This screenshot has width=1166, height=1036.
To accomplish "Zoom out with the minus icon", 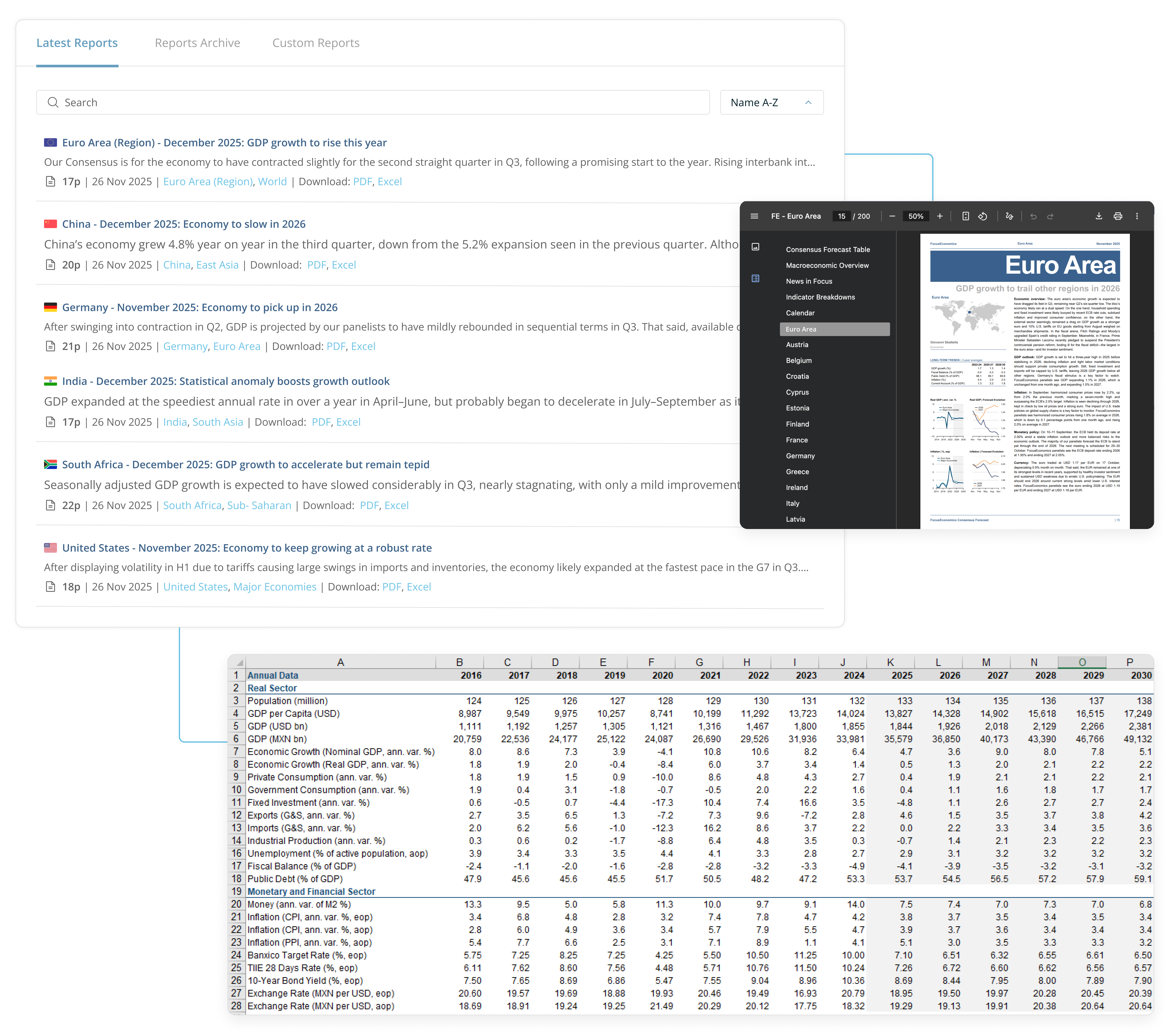I will tap(892, 216).
